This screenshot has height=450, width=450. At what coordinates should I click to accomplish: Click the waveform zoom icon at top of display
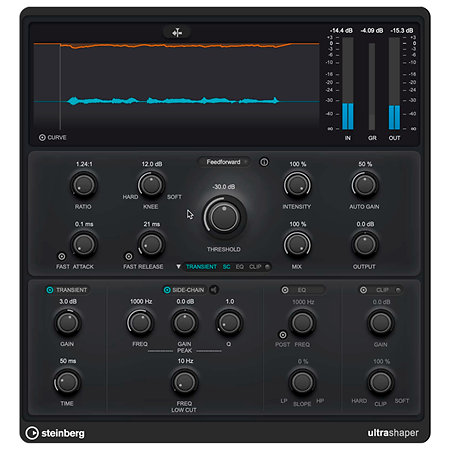pos(177,33)
